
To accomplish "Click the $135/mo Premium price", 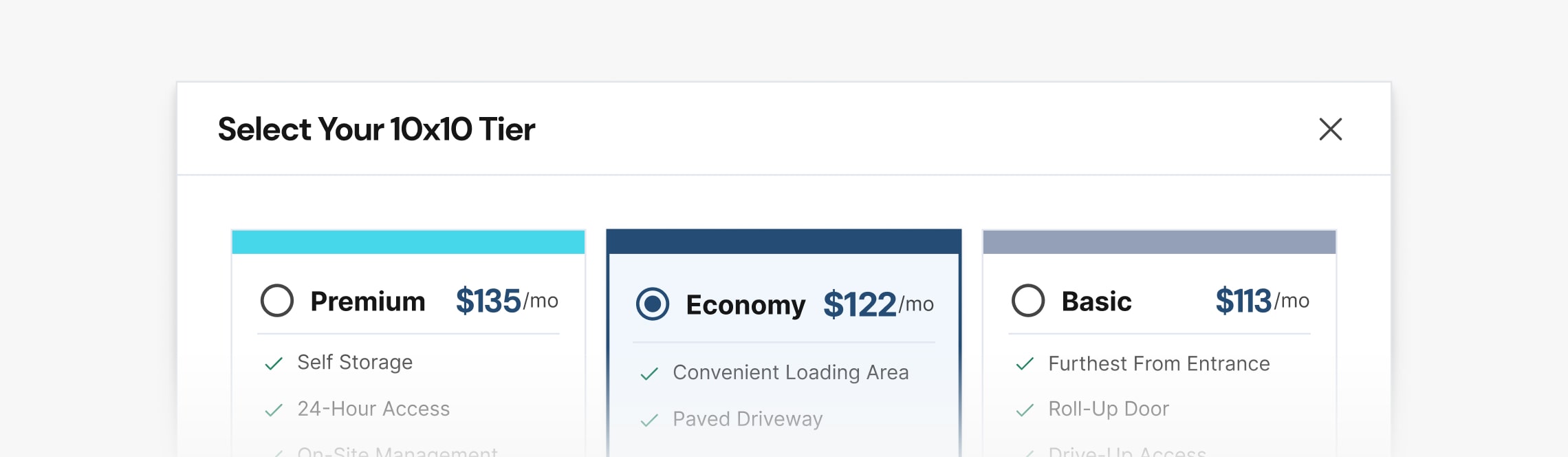I will tap(507, 301).
